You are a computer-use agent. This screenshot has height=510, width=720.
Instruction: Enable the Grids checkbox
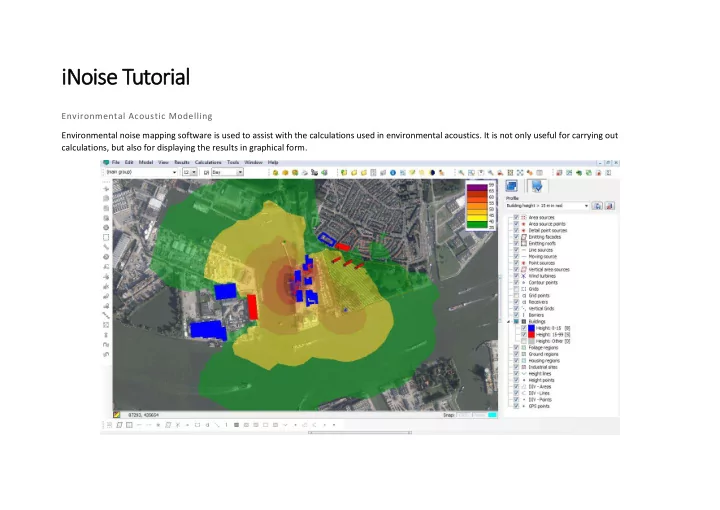pyautogui.click(x=516, y=289)
